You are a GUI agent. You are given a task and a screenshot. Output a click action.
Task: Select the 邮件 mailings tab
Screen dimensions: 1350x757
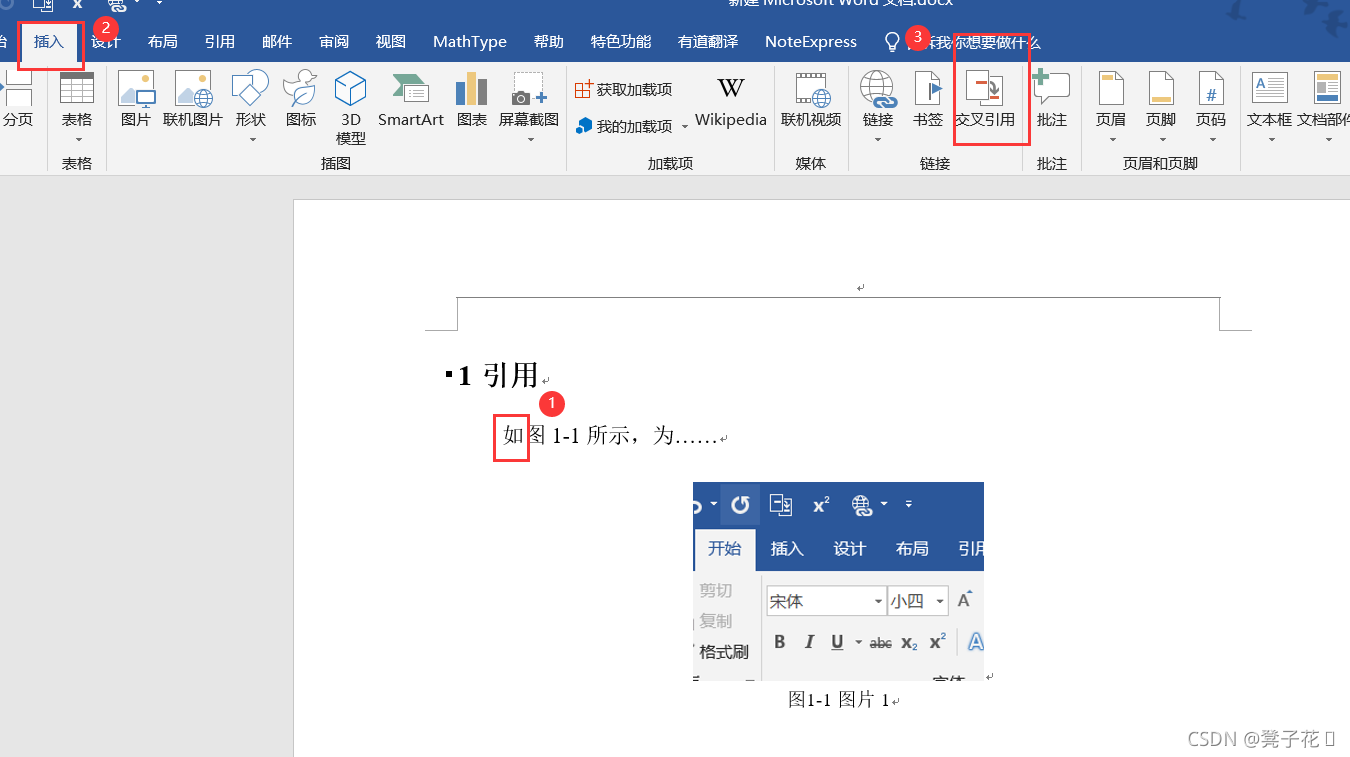pyautogui.click(x=277, y=42)
